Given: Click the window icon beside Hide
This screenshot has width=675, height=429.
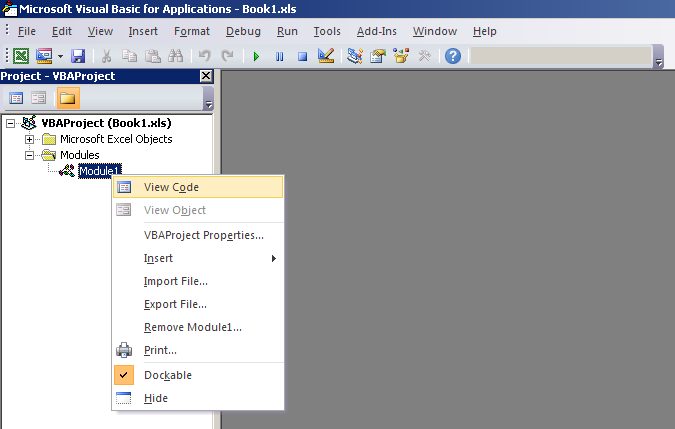Looking at the screenshot, I should click(x=124, y=398).
